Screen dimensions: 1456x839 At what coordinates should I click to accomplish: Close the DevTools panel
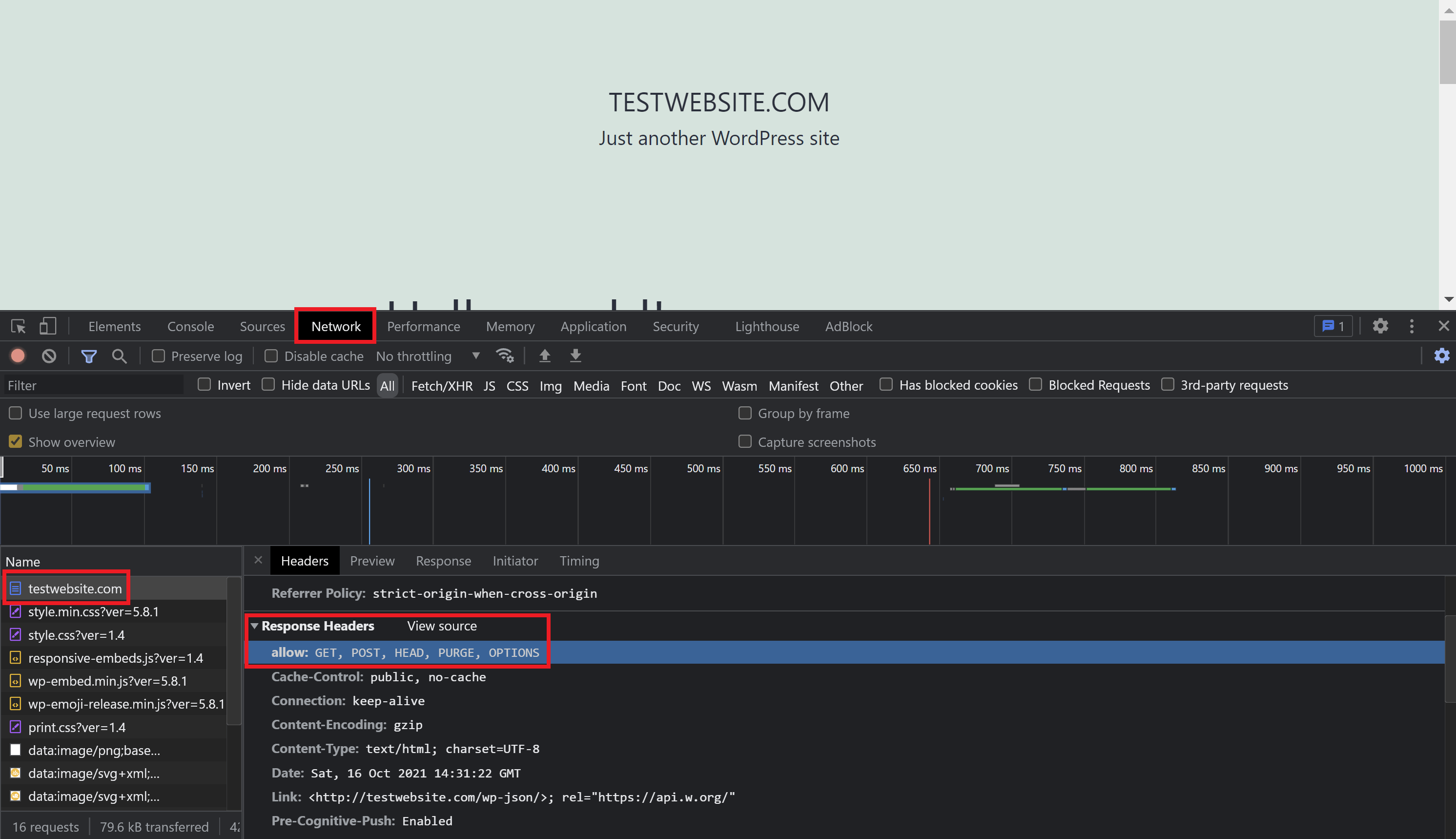click(x=1443, y=326)
